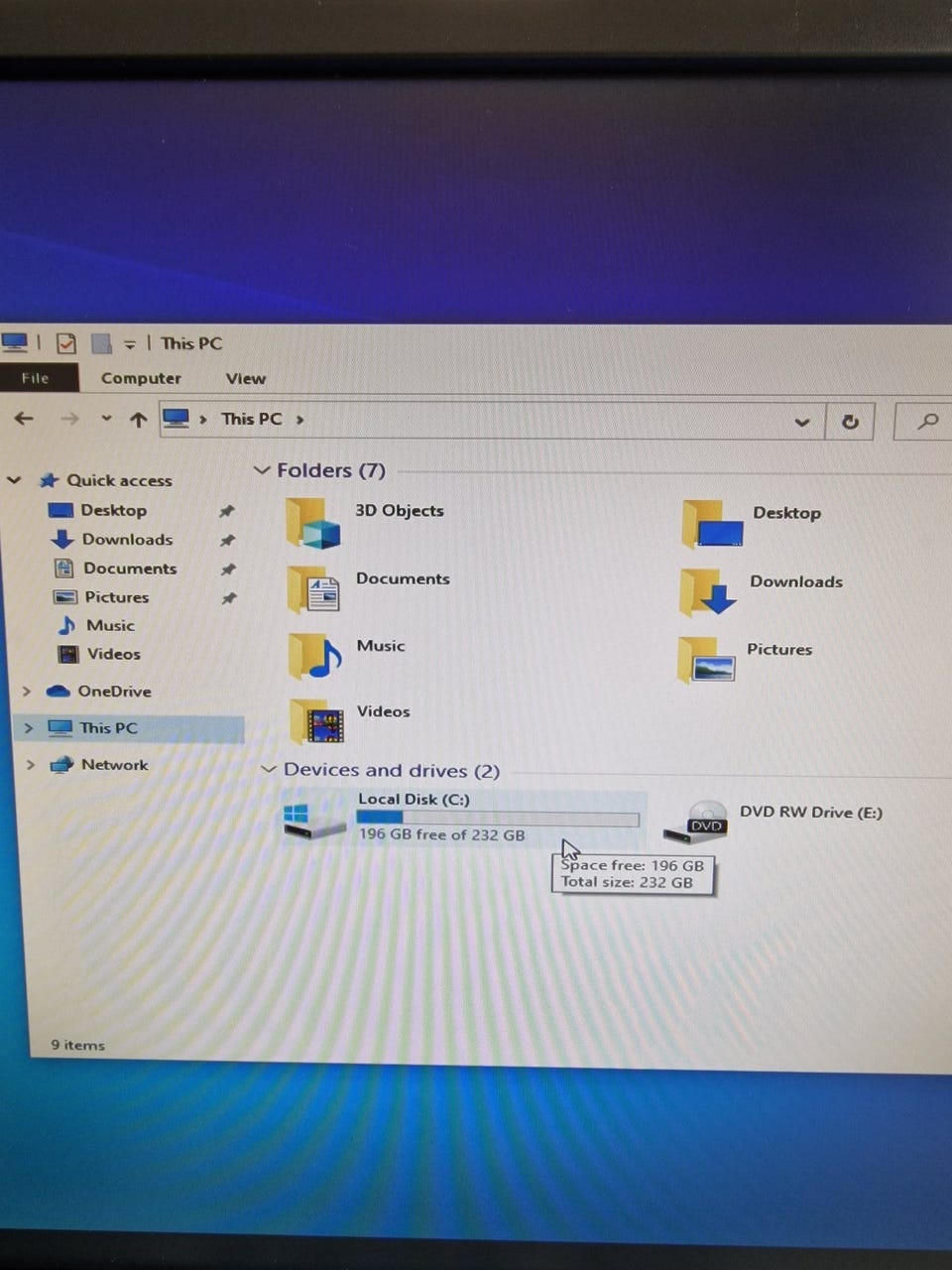Click the This PC monitor icon in title bar
This screenshot has width=952, height=1270.
[14, 342]
